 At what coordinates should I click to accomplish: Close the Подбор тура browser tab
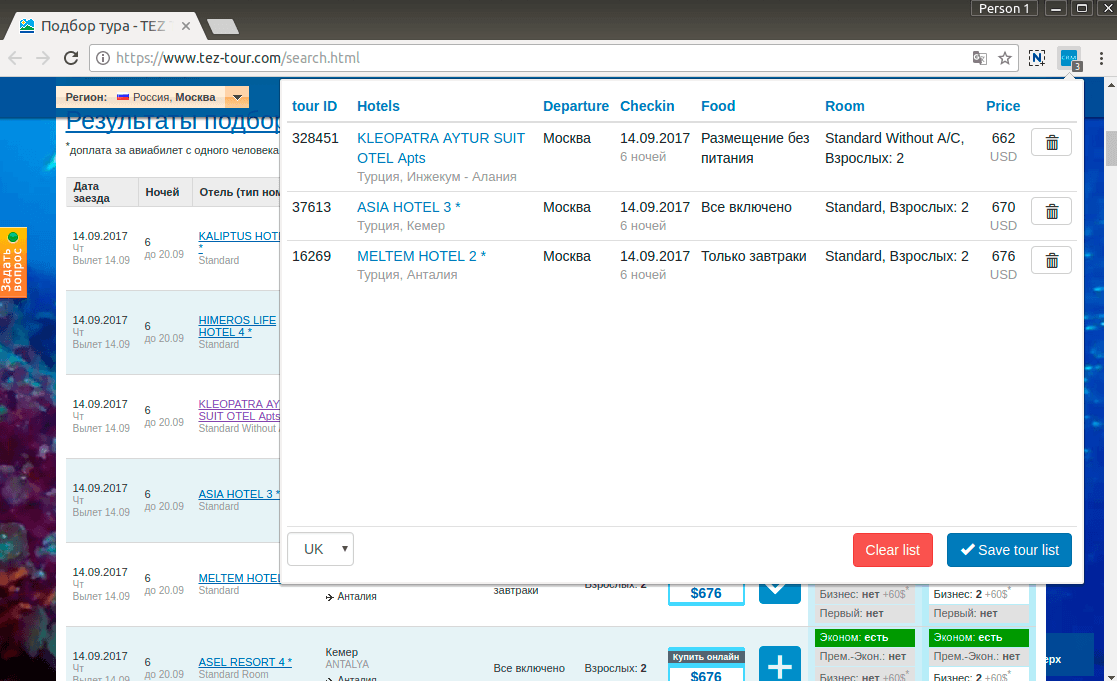(186, 26)
